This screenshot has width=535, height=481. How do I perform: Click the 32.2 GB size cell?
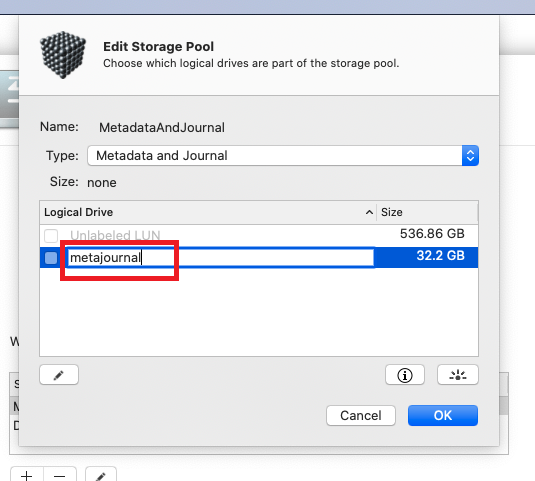[x=440, y=256]
